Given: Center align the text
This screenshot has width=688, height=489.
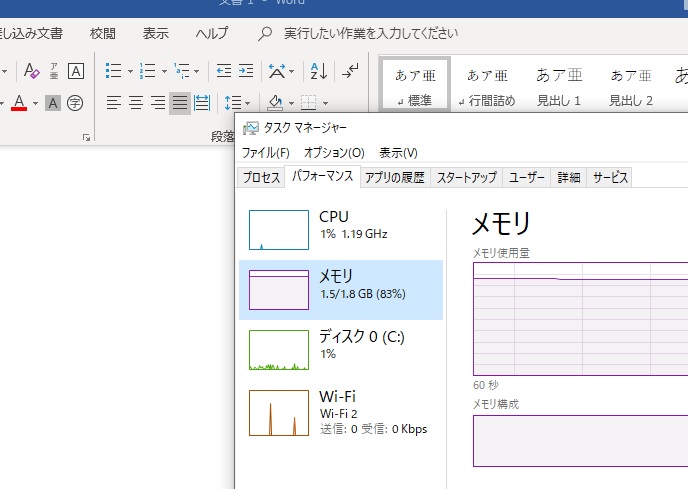Looking at the screenshot, I should point(136,103).
